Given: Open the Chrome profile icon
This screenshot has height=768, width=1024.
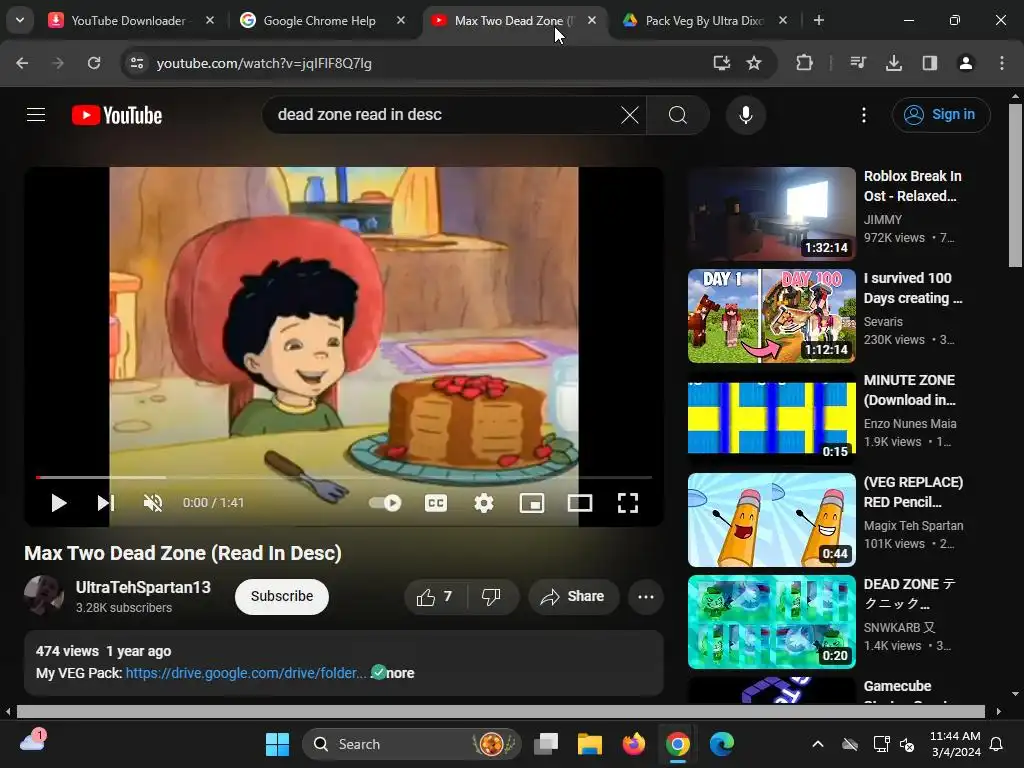Looking at the screenshot, I should tap(966, 63).
